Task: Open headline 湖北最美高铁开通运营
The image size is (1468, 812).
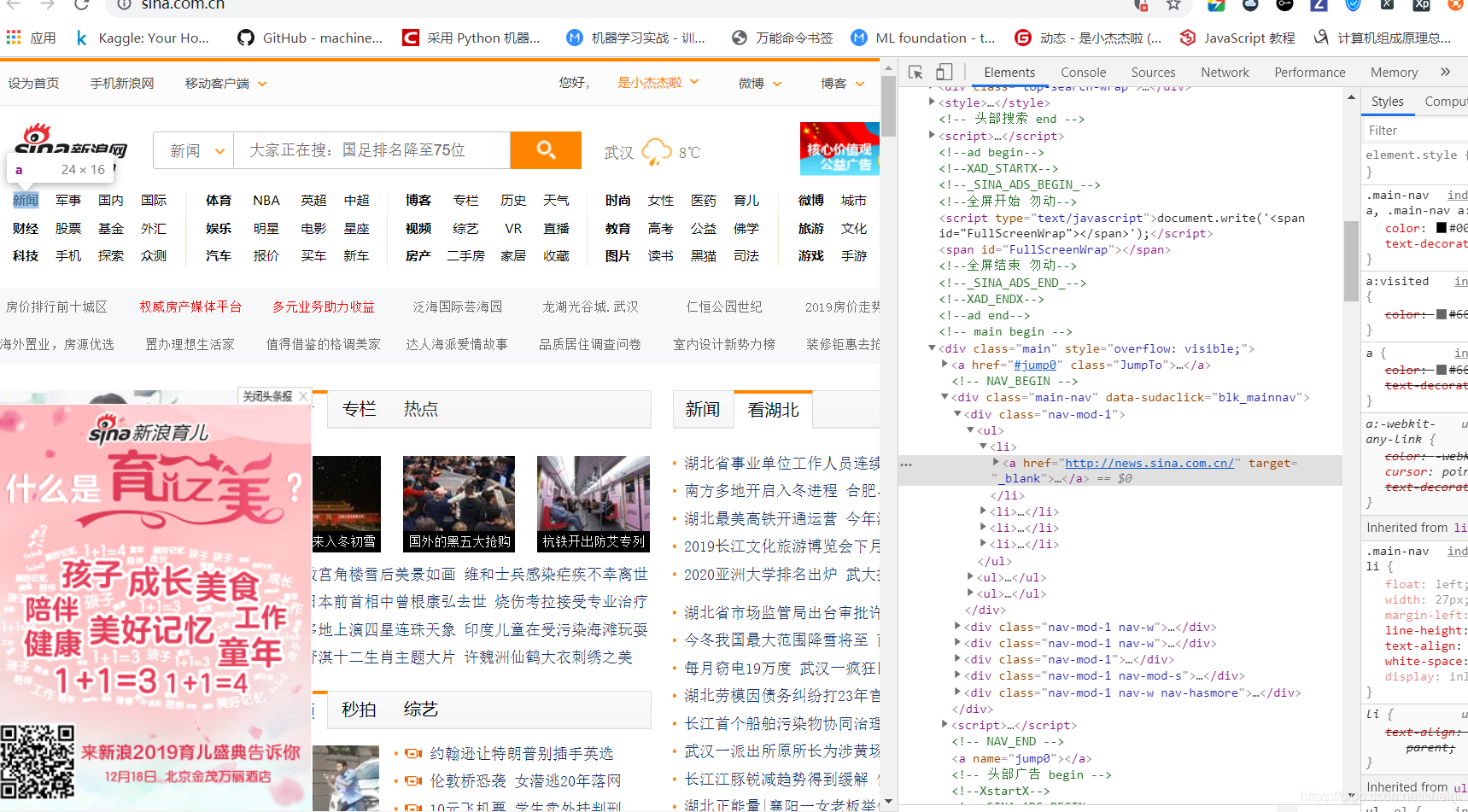Action: (760, 518)
